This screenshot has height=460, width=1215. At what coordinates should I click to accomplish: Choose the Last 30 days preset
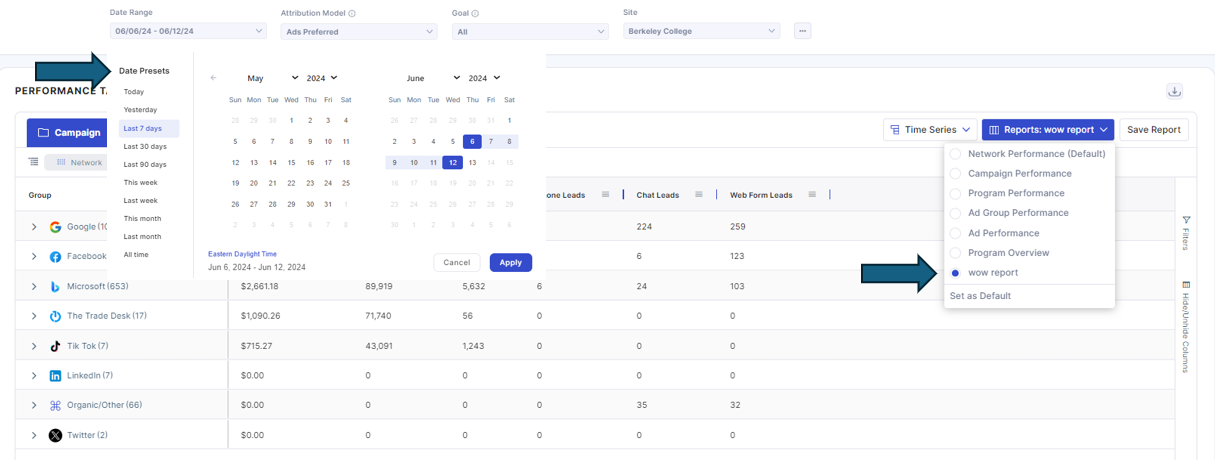pos(145,146)
